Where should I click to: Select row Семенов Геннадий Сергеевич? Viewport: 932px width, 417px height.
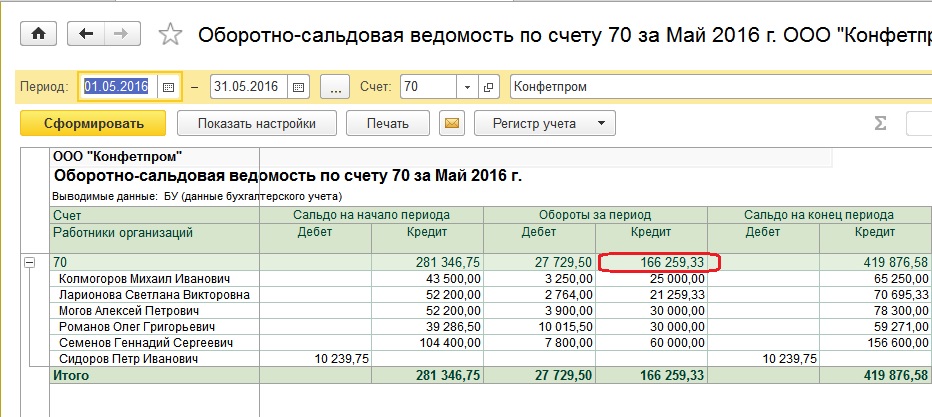coord(155,343)
